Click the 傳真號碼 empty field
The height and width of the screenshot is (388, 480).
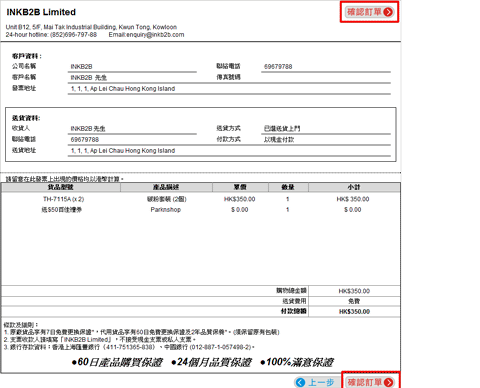pos(326,77)
